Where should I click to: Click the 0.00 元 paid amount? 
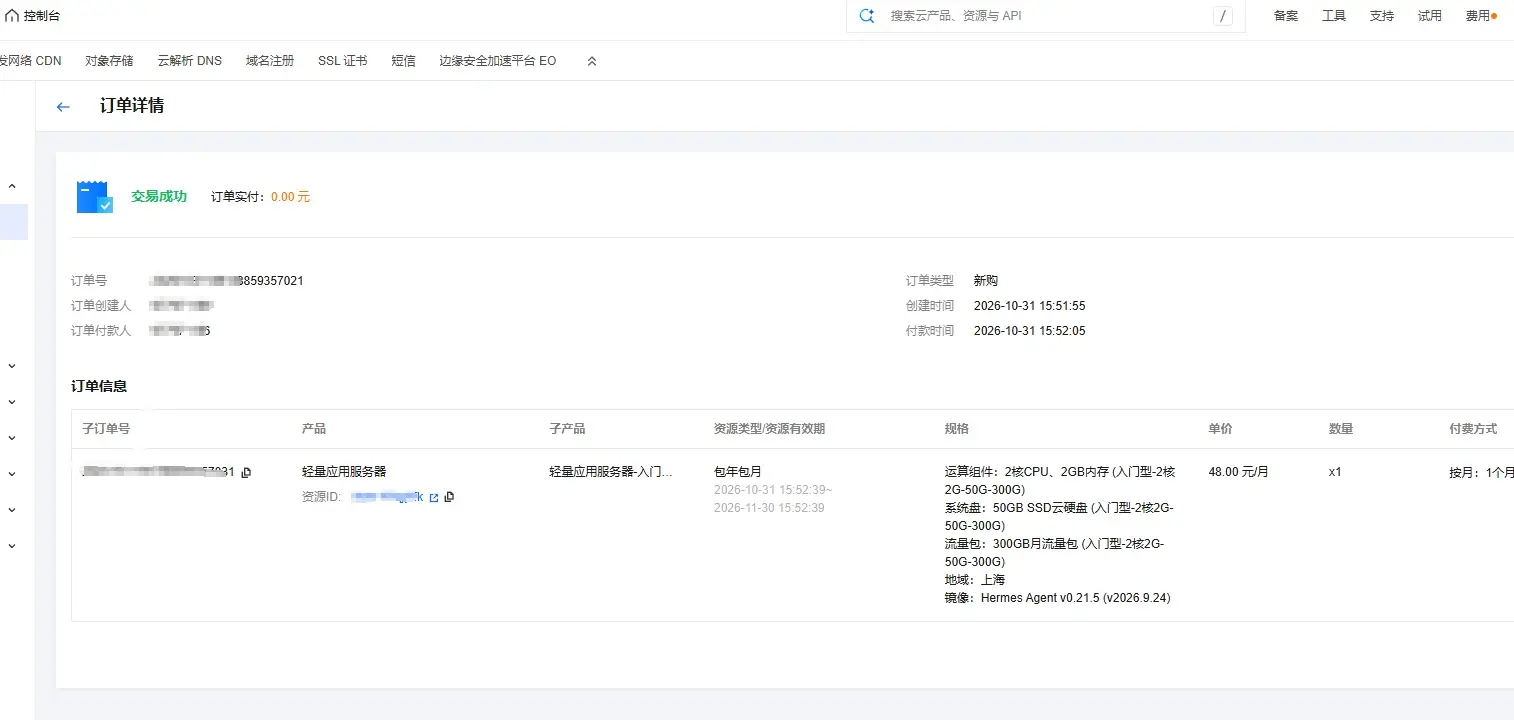pos(290,197)
